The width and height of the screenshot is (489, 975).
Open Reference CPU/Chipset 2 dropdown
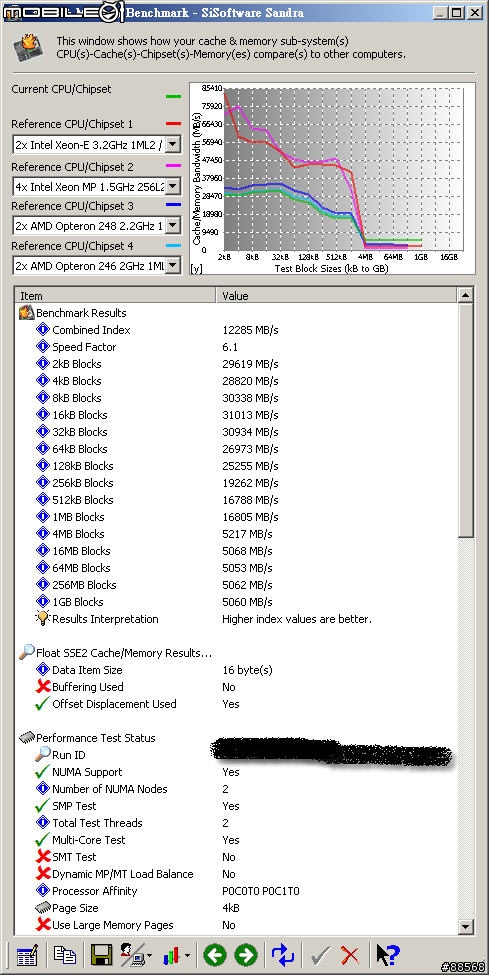click(x=173, y=186)
